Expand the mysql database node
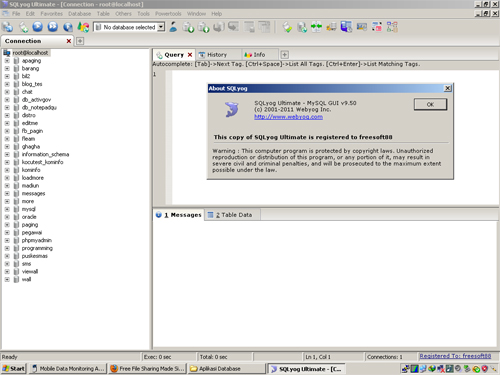 click(7, 209)
